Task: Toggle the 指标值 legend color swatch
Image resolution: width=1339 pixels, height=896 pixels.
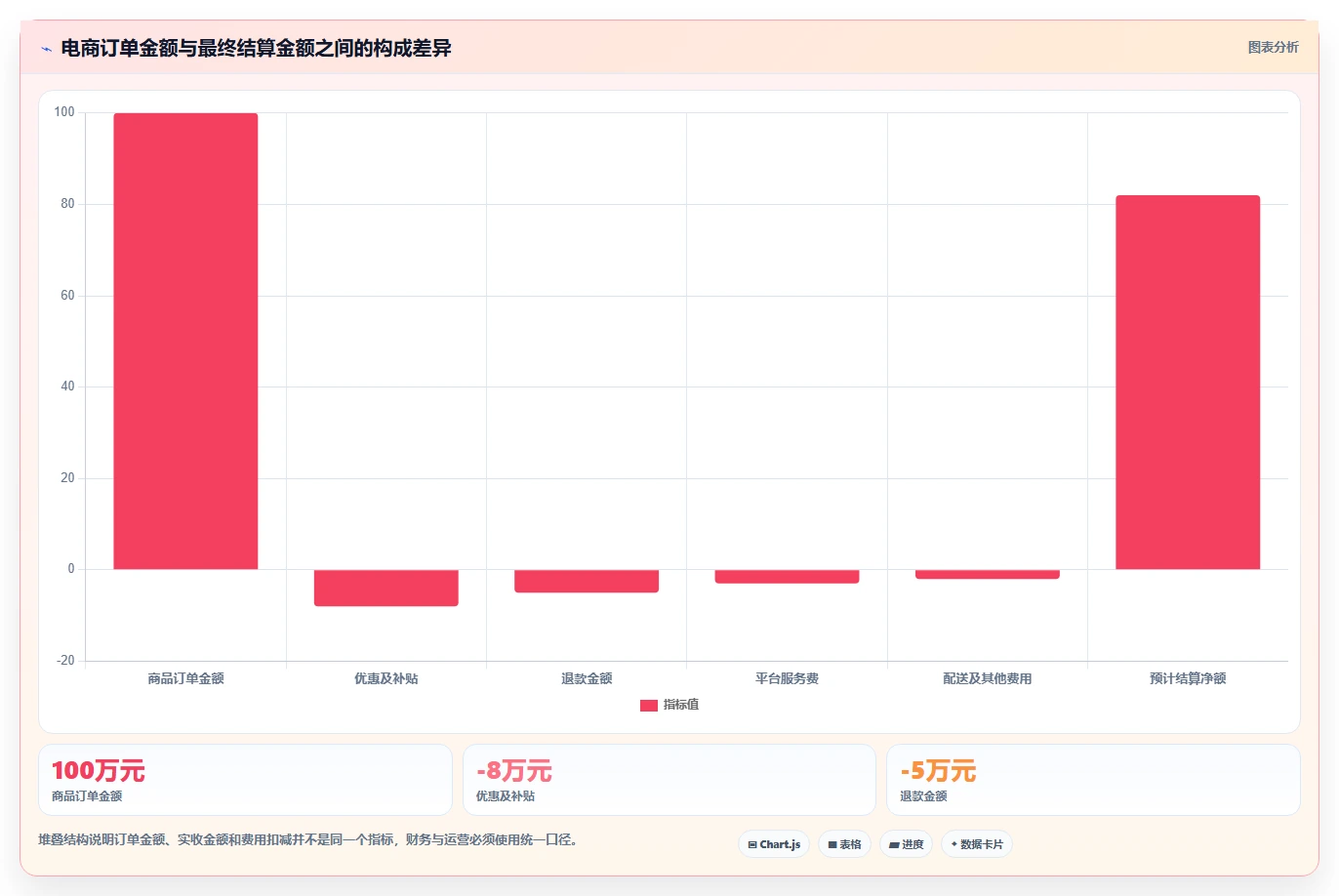Action: pyautogui.click(x=649, y=706)
